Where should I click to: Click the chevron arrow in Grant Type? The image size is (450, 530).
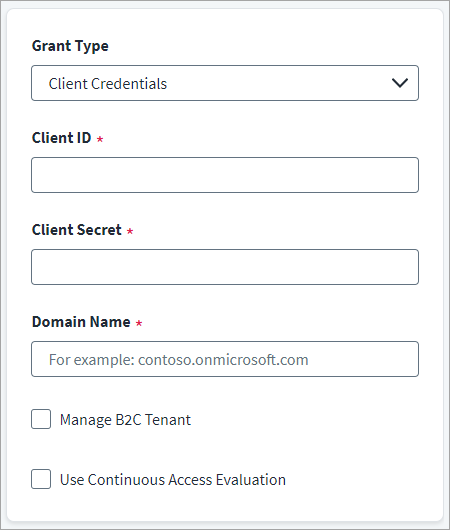coord(400,83)
